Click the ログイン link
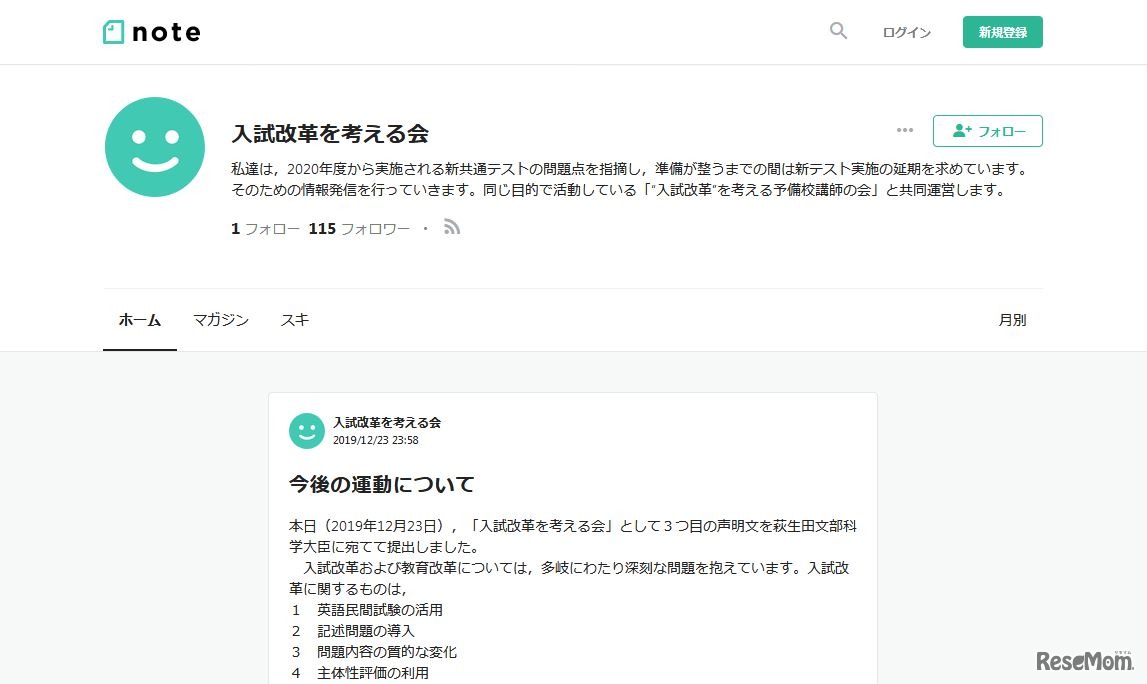 (906, 32)
